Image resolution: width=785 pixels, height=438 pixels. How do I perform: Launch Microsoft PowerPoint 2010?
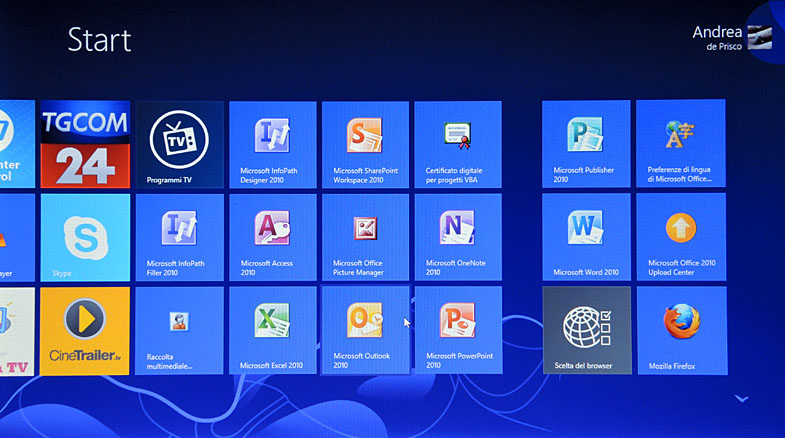tap(459, 330)
